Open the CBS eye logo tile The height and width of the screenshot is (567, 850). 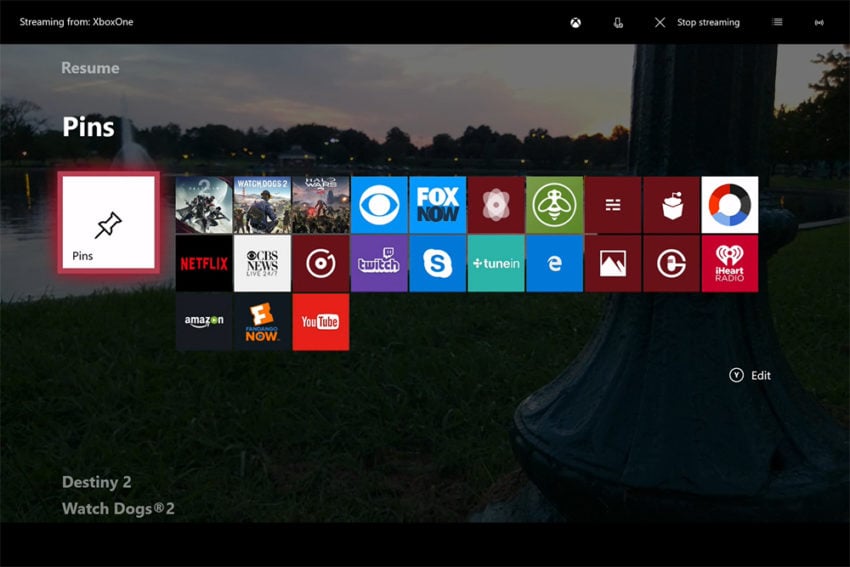(x=379, y=204)
